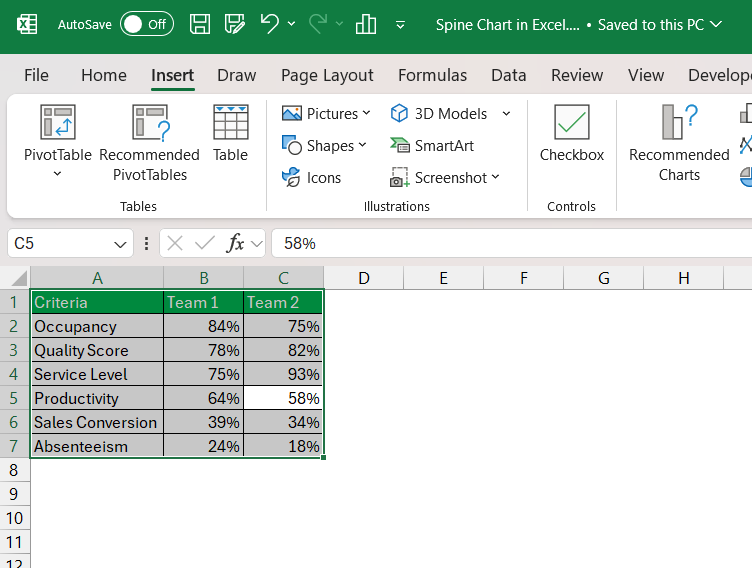The width and height of the screenshot is (752, 568).
Task: Select column D header
Action: 364,278
